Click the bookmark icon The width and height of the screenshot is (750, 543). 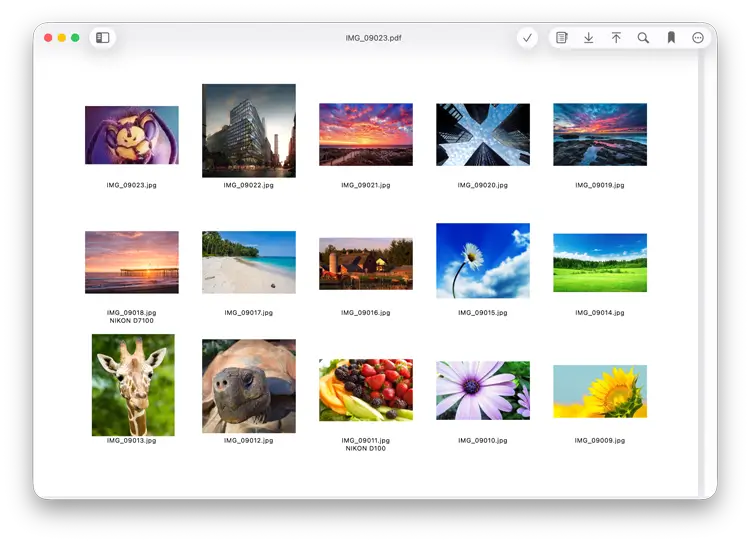click(671, 38)
